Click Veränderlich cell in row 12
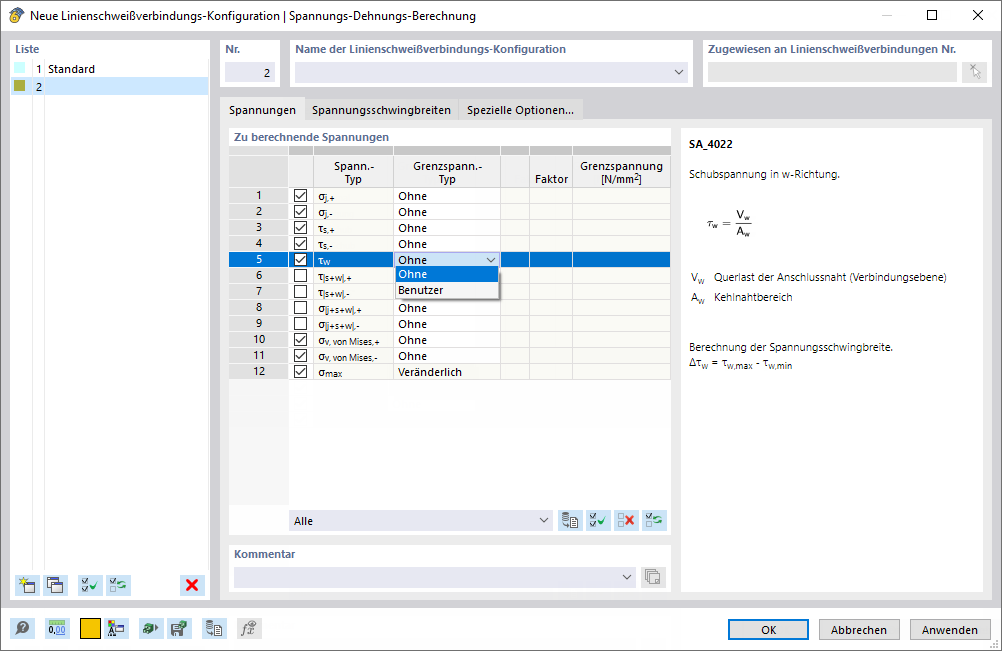The height and width of the screenshot is (651, 1002). tap(447, 372)
